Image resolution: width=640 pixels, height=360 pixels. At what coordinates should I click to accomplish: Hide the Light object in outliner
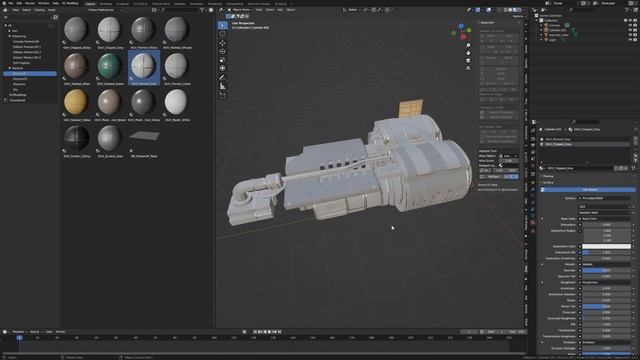tap(630, 40)
